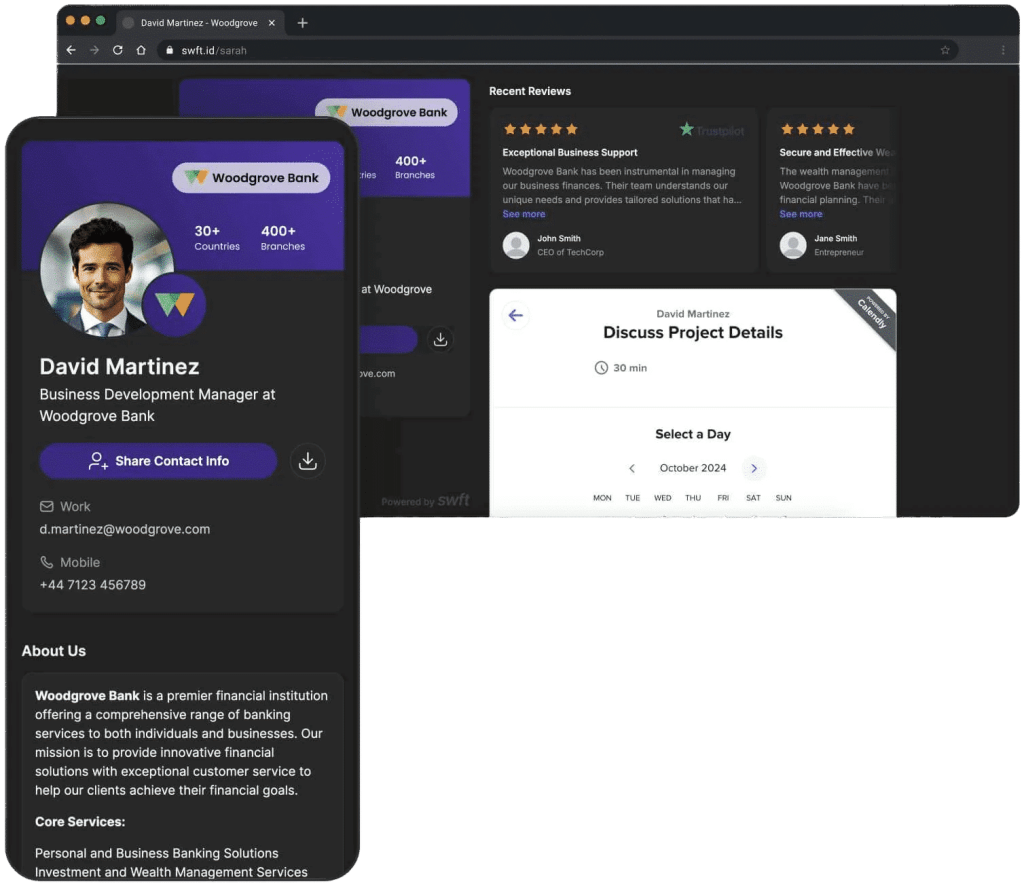Click John Smith's avatar icon
This screenshot has height=888, width=1024.
tap(516, 246)
